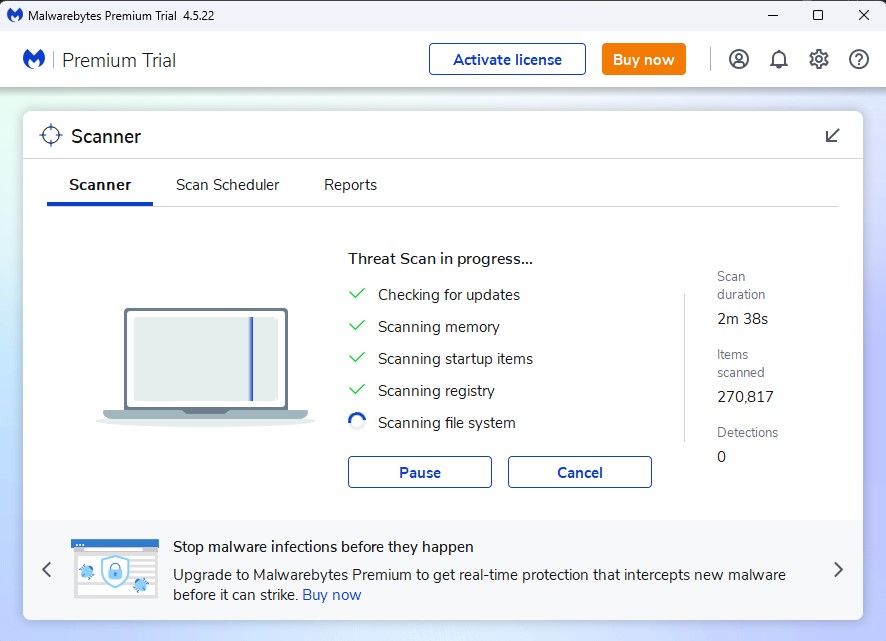Viewport: 886px width, 641px height.
Task: Collapse the Scanner panel with arrow icon
Action: pos(832,136)
